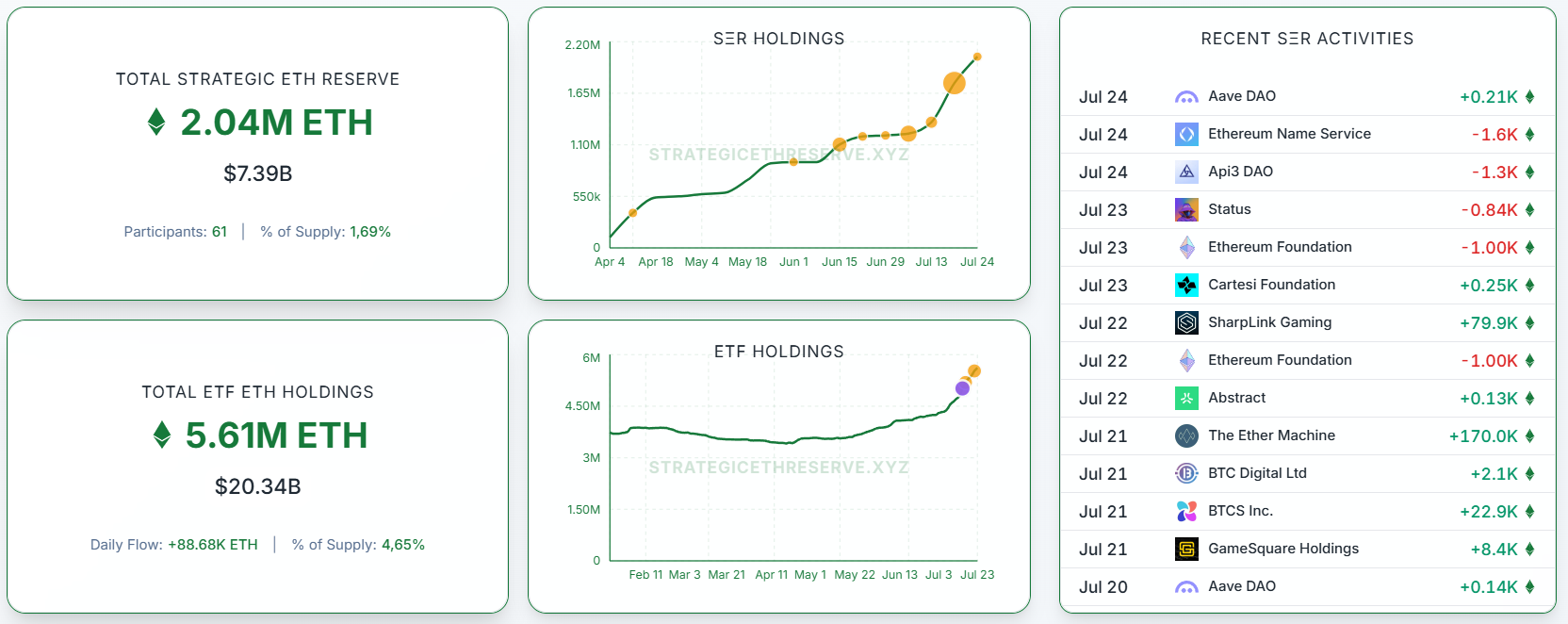Click the Ethereum Name Service logo

[x=1185, y=134]
